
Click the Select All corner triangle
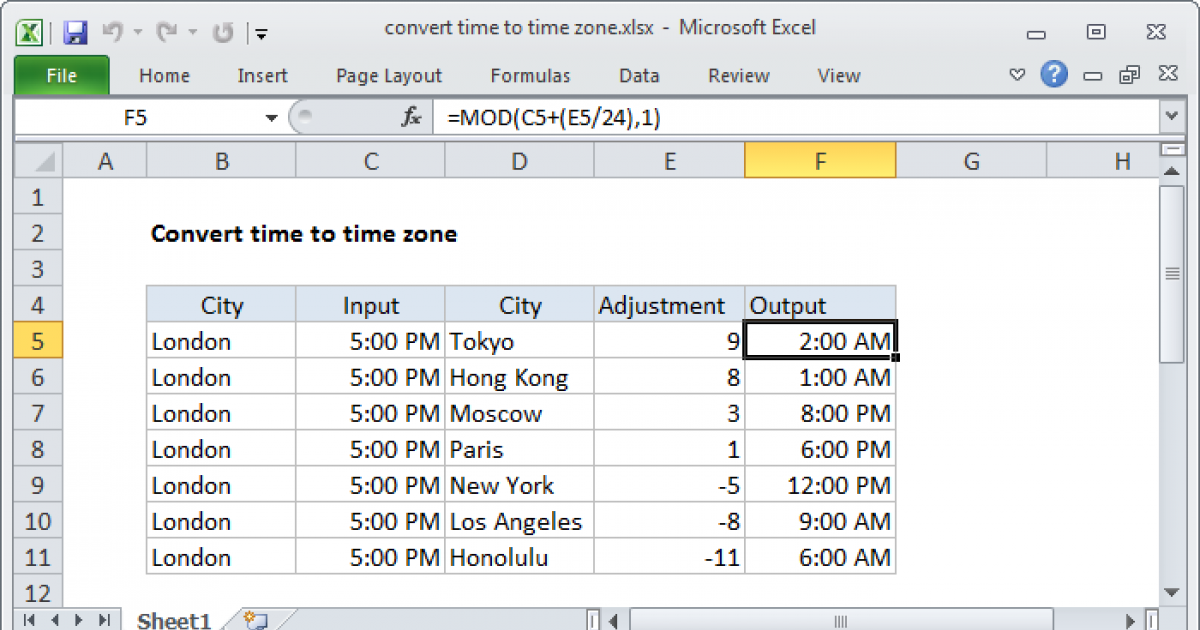pos(39,162)
